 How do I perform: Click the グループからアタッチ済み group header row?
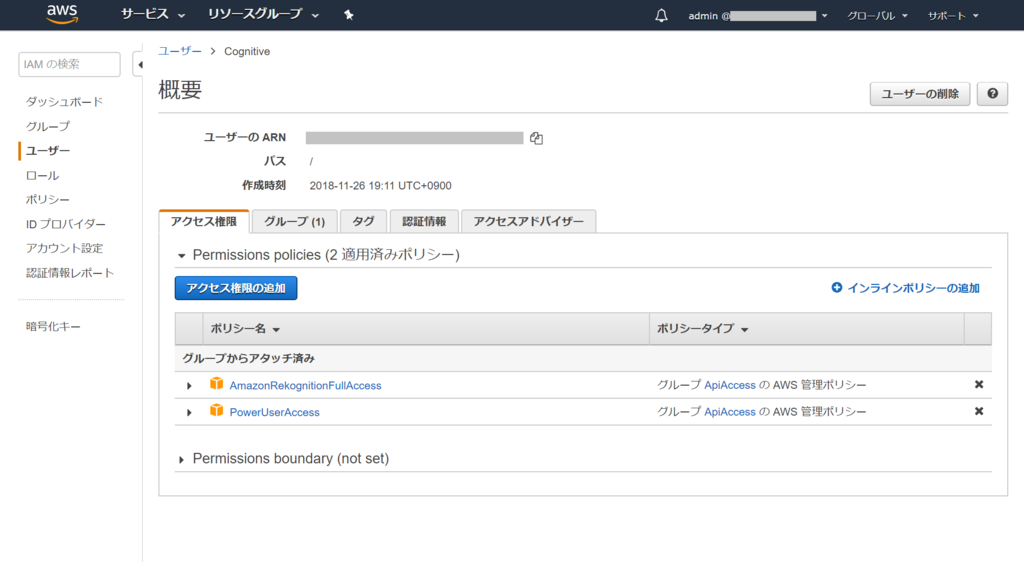583,358
